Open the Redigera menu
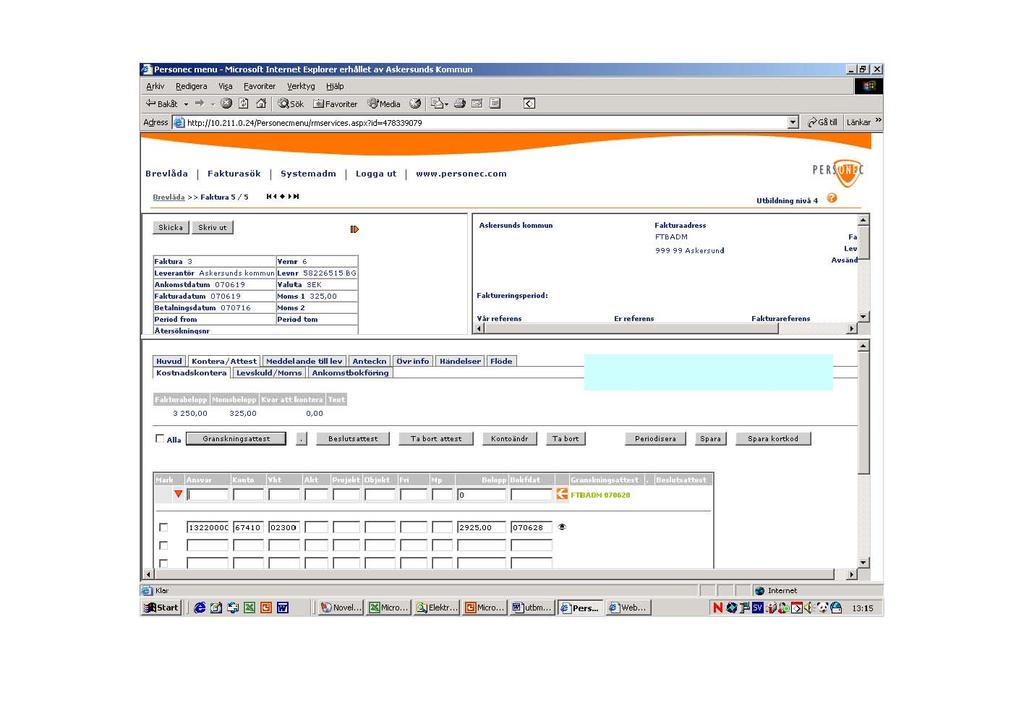The width and height of the screenshot is (1024, 724). tap(191, 86)
